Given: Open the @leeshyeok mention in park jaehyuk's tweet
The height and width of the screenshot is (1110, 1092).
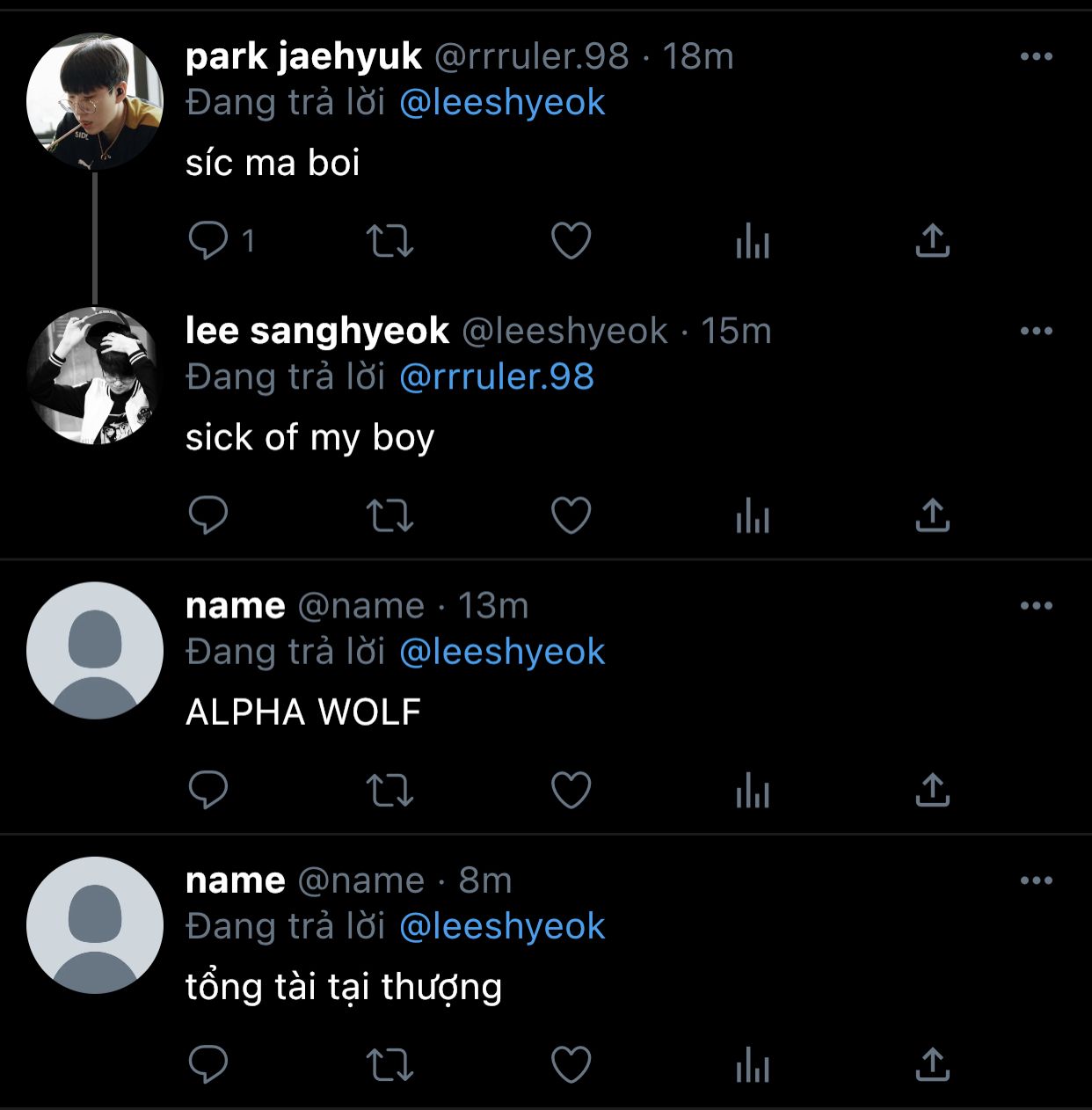Looking at the screenshot, I should 502,103.
